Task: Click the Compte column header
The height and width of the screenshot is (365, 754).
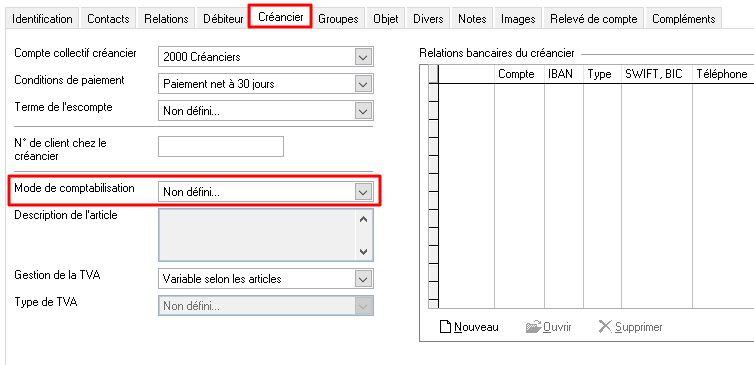Action: 519,74
